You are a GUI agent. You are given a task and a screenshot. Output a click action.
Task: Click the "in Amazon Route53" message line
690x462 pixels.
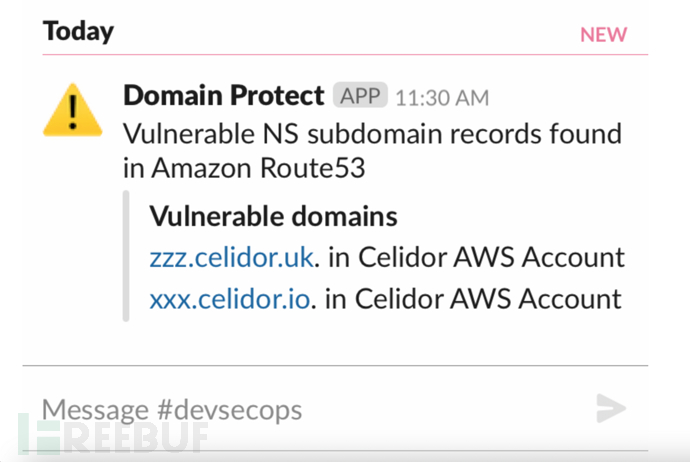coord(243,169)
